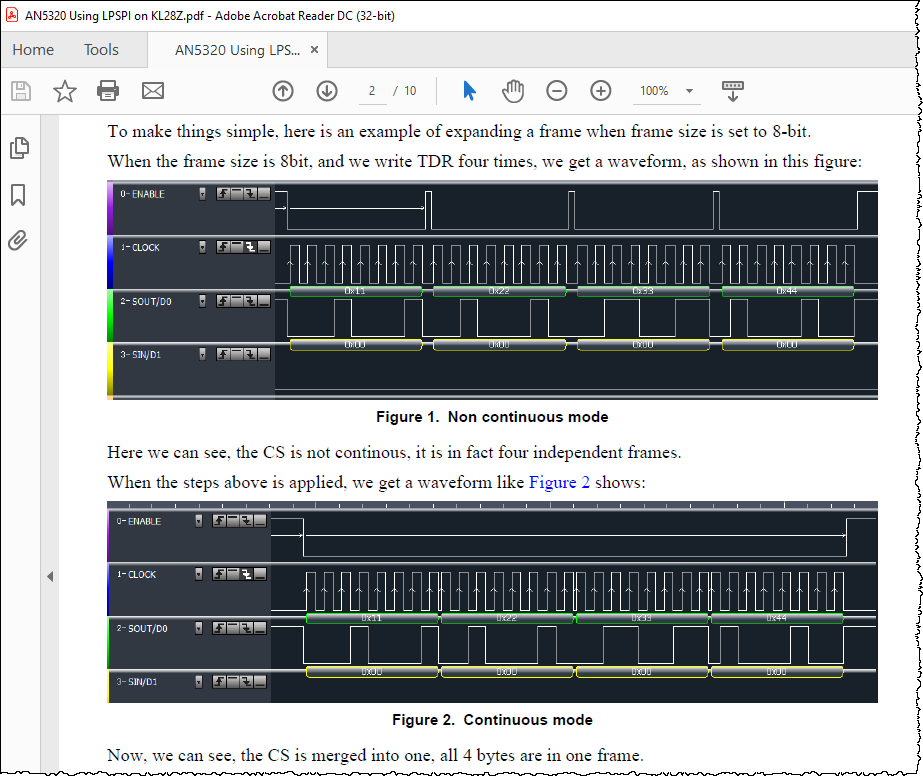
Task: Click the 1-CLOCK label in Figure 1
Action: tap(140, 248)
